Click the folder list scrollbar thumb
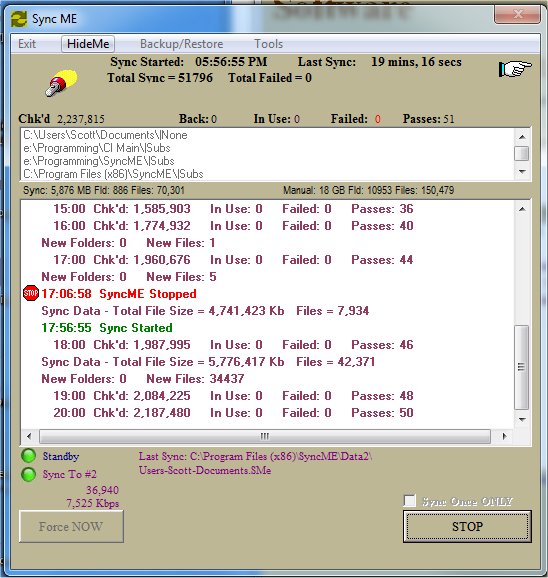 click(522, 153)
